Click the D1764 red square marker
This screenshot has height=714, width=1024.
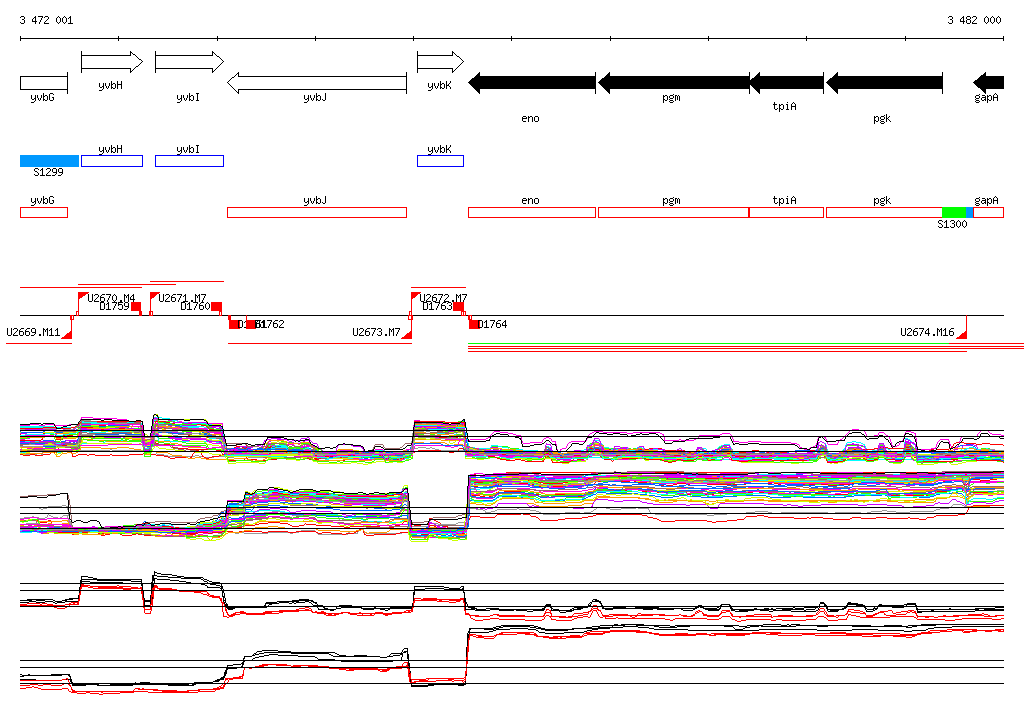tap(474, 324)
